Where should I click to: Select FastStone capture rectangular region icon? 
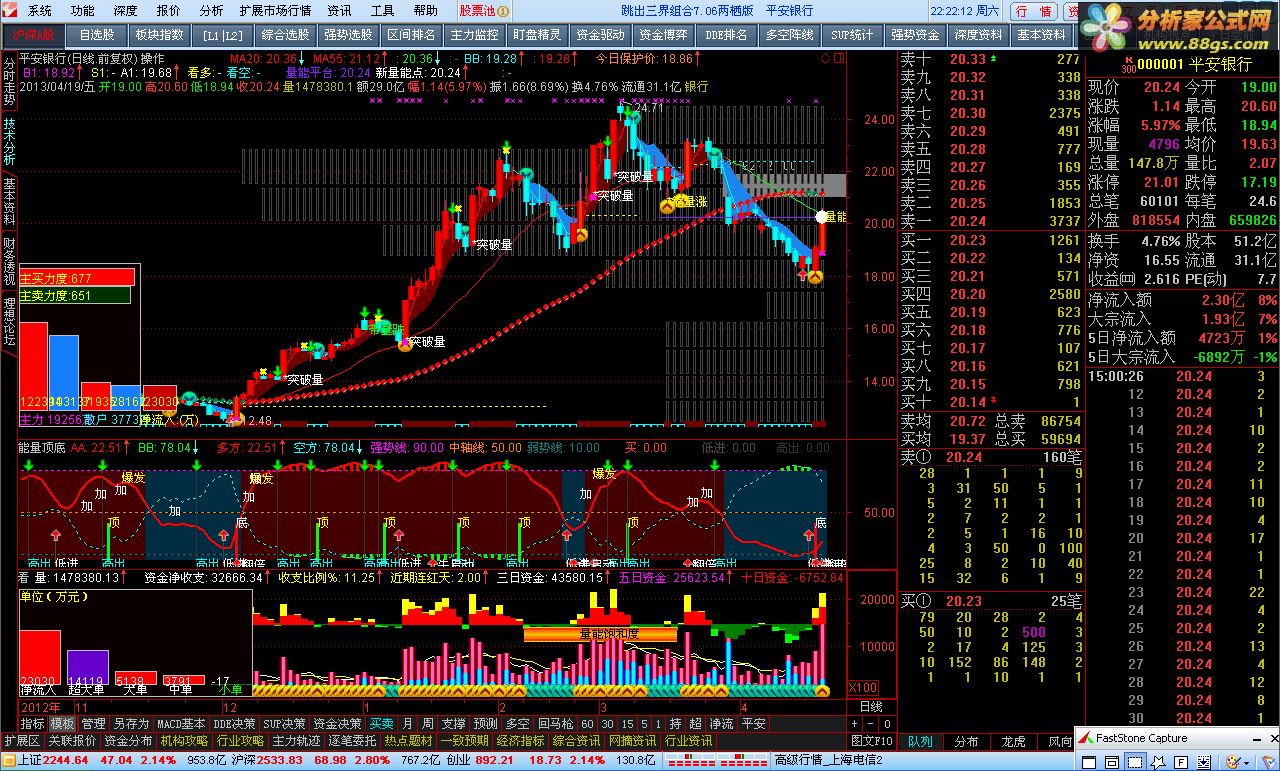(x=1135, y=761)
